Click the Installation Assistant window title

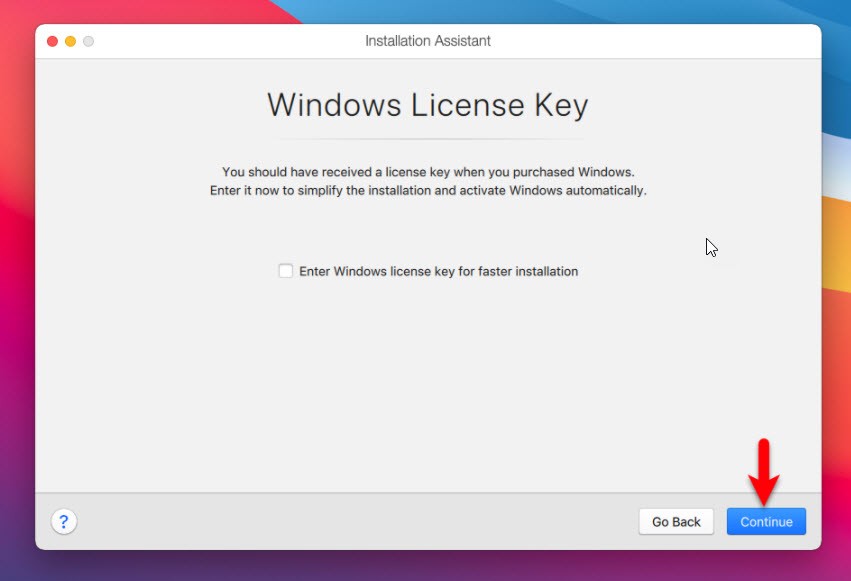[428, 41]
